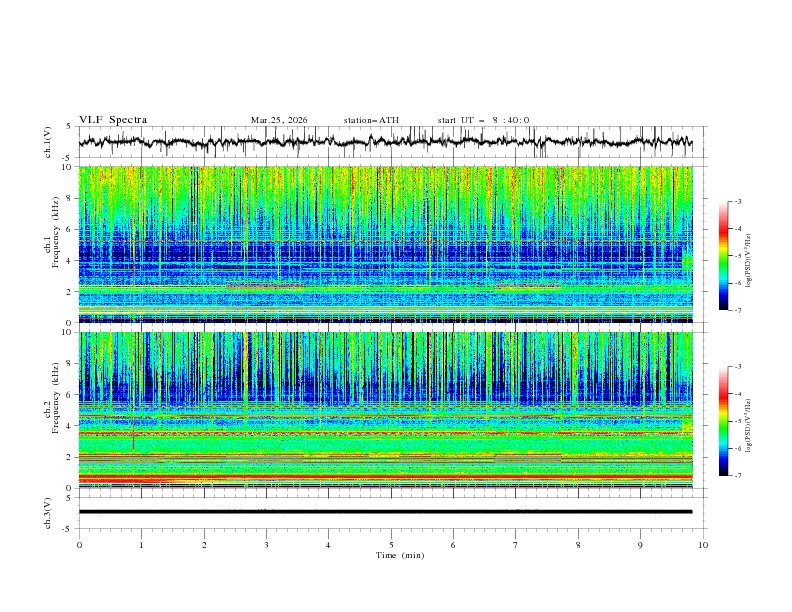
Task: Click the lower colorbar 'log(PSD)(V²/Hz)' label
Action: coord(749,426)
